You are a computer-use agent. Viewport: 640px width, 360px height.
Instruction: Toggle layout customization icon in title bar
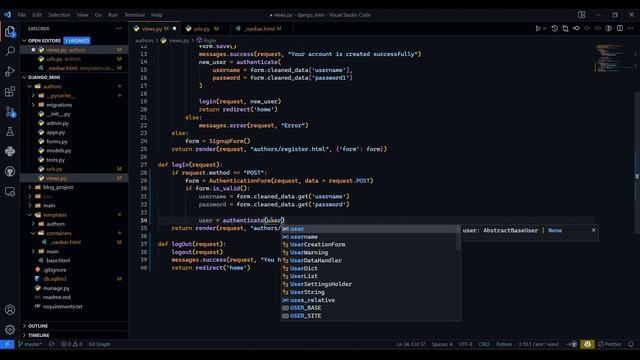tap(582, 15)
